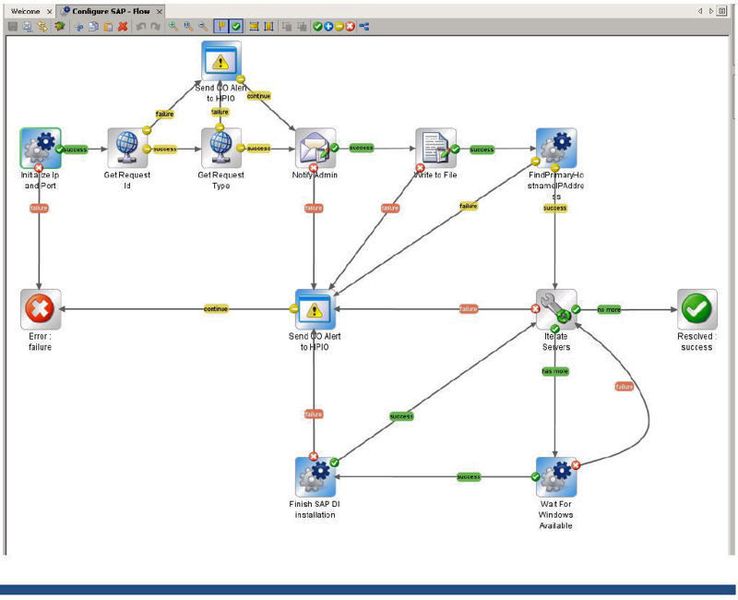Select the Notify Admin mail step
The width and height of the screenshot is (738, 600).
pos(315,148)
